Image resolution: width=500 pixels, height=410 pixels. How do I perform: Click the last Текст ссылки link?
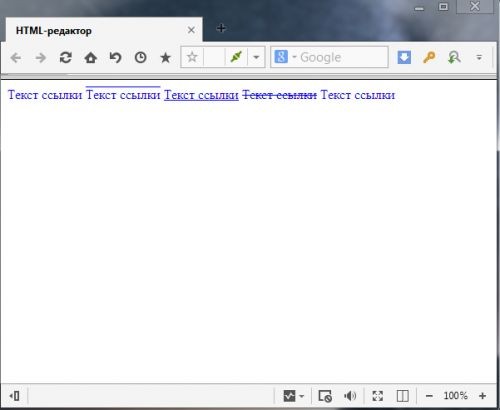point(358,95)
